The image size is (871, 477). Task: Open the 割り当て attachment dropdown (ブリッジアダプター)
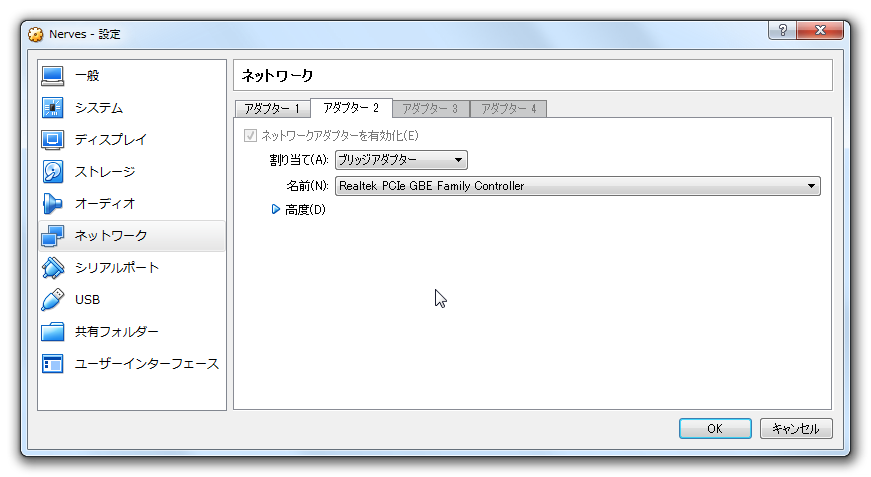click(401, 160)
